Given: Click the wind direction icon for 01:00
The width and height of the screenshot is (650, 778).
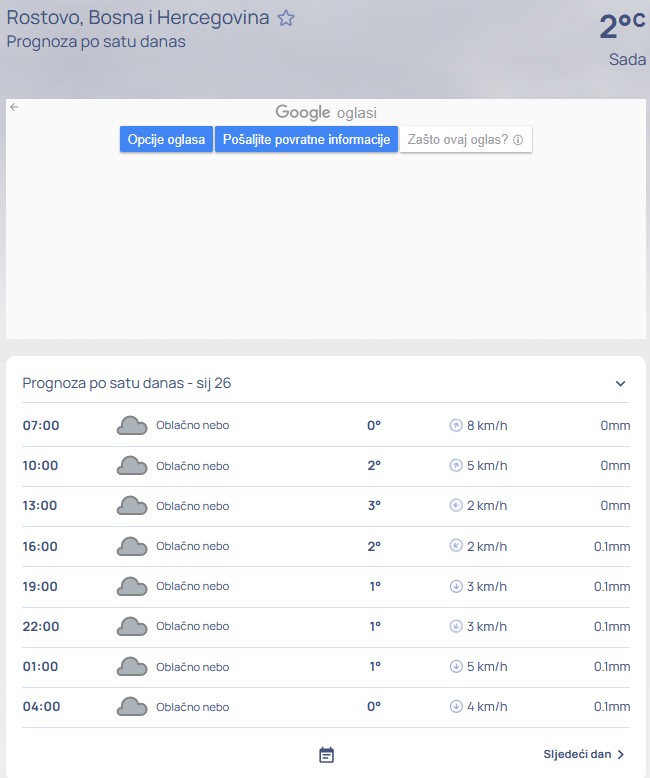Looking at the screenshot, I should (456, 666).
